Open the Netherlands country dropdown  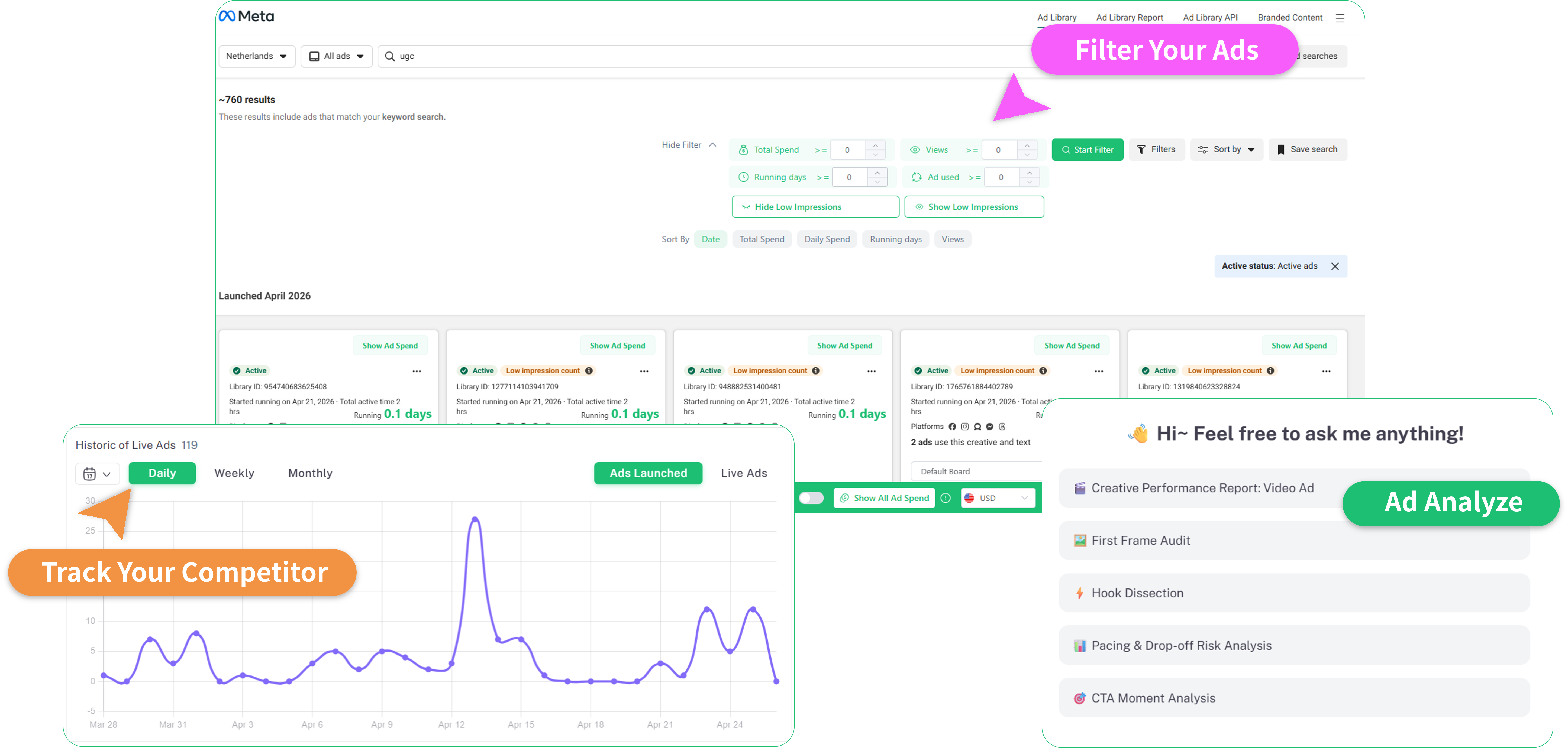(x=256, y=56)
